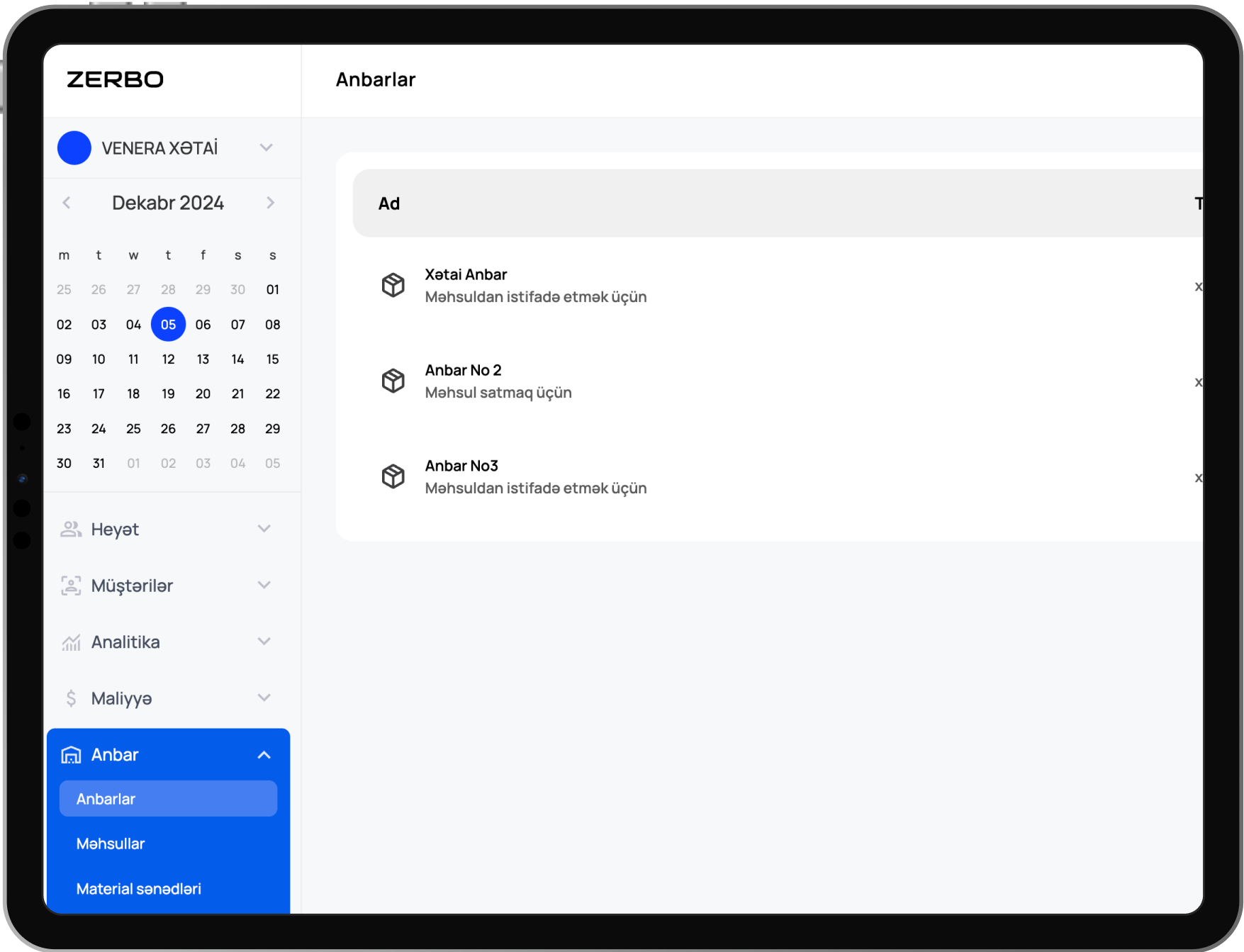This screenshot has height=952, width=1244.
Task: Select December 20 in the calendar
Action: [203, 394]
